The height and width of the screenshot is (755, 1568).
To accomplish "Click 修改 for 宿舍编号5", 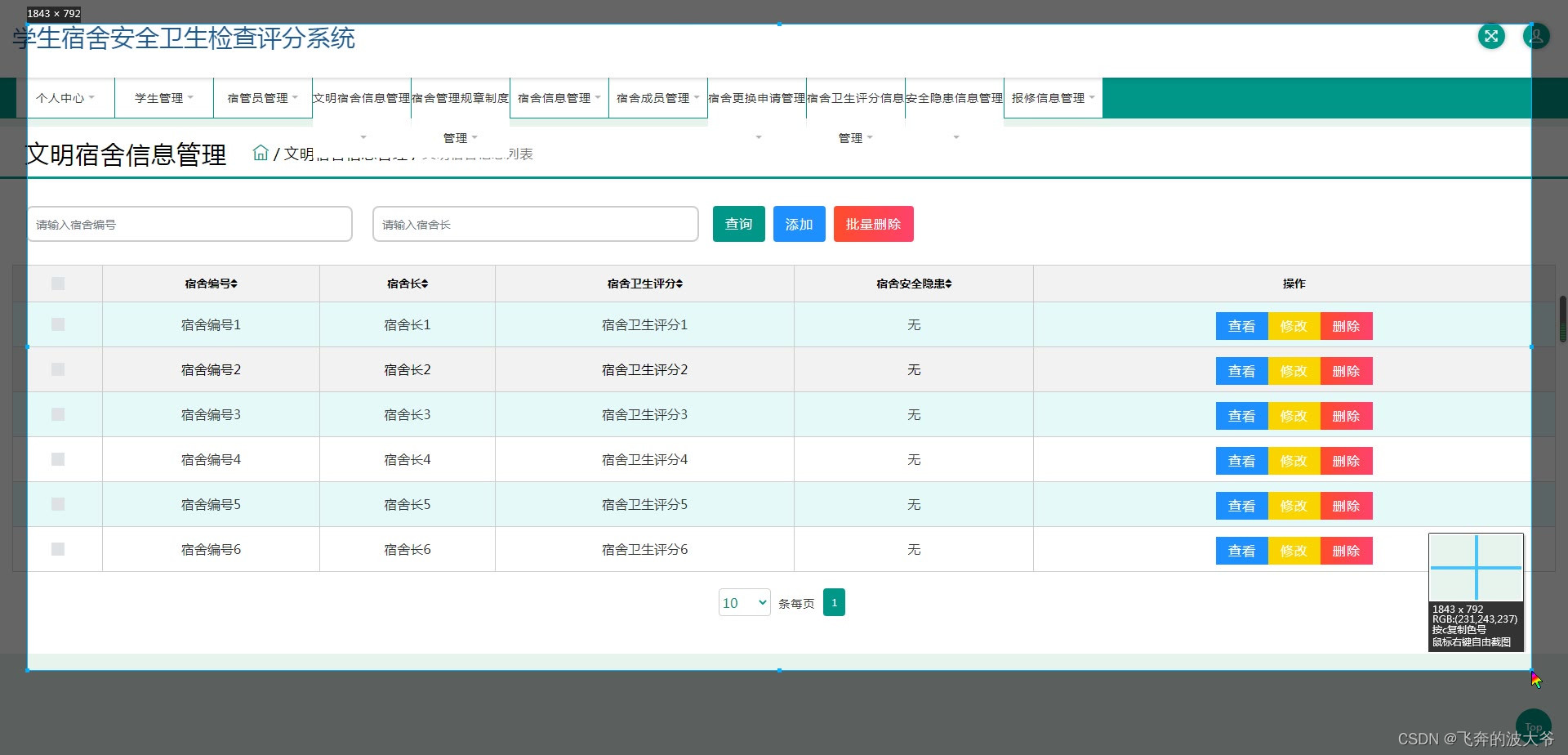I will [1294, 506].
